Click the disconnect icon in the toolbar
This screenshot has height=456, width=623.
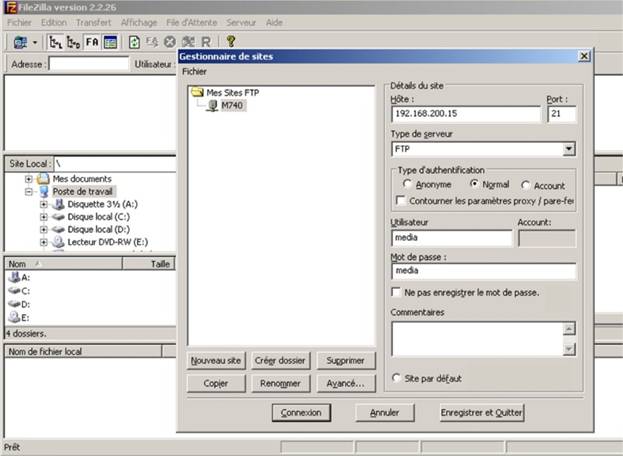tap(188, 42)
